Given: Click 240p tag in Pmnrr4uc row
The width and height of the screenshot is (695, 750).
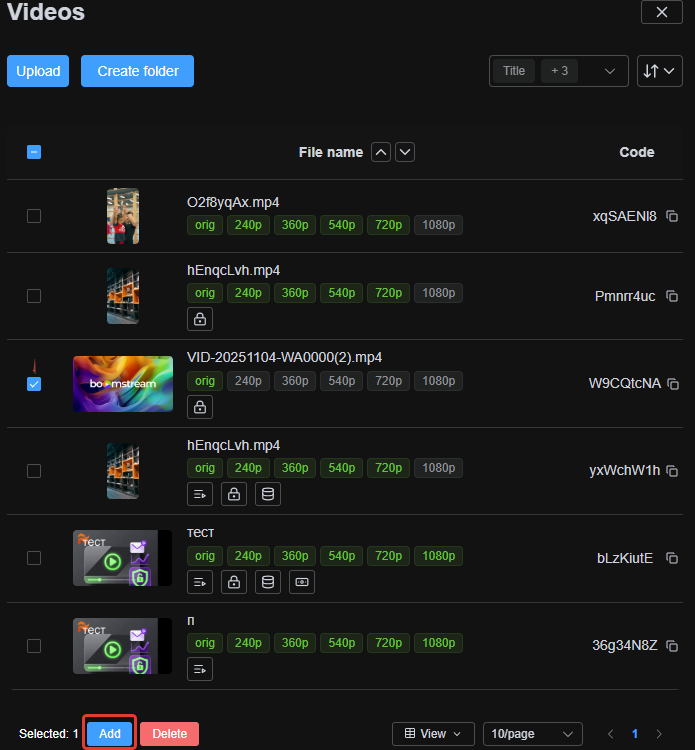Looking at the screenshot, I should [x=248, y=293].
